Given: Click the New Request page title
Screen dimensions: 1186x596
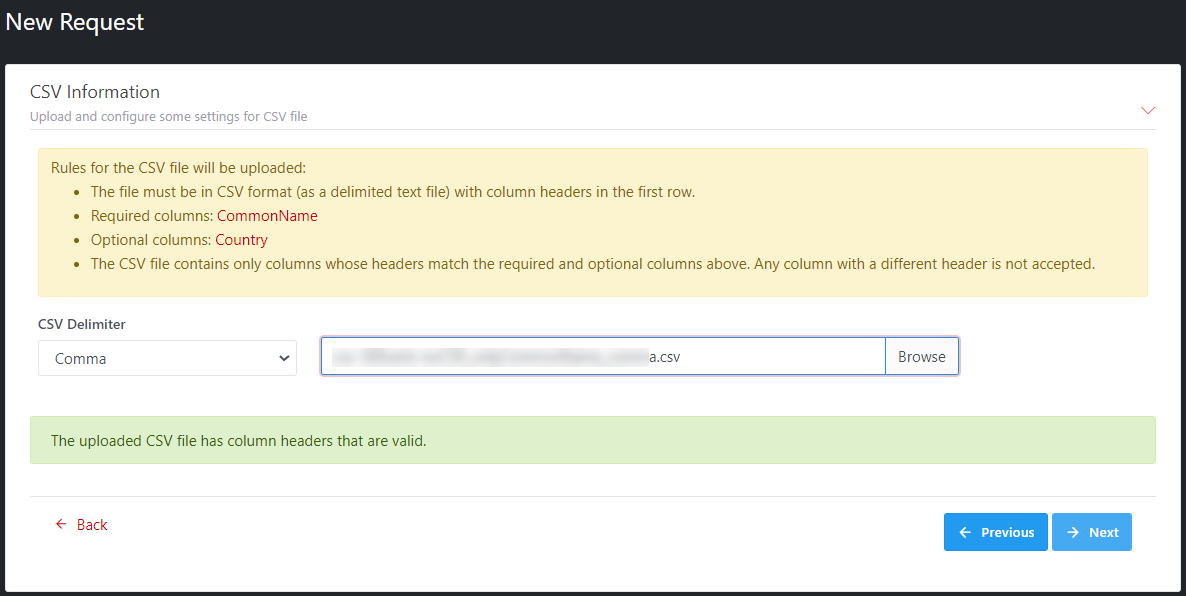Looking at the screenshot, I should (75, 22).
